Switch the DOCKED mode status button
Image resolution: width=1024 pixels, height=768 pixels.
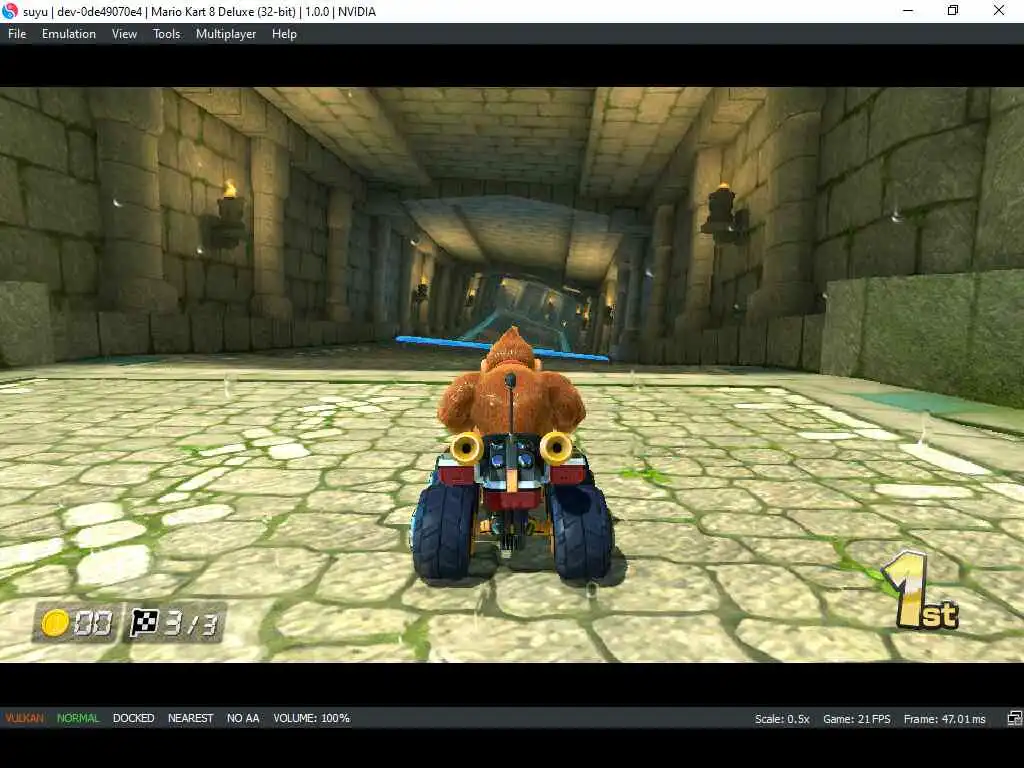(x=133, y=718)
